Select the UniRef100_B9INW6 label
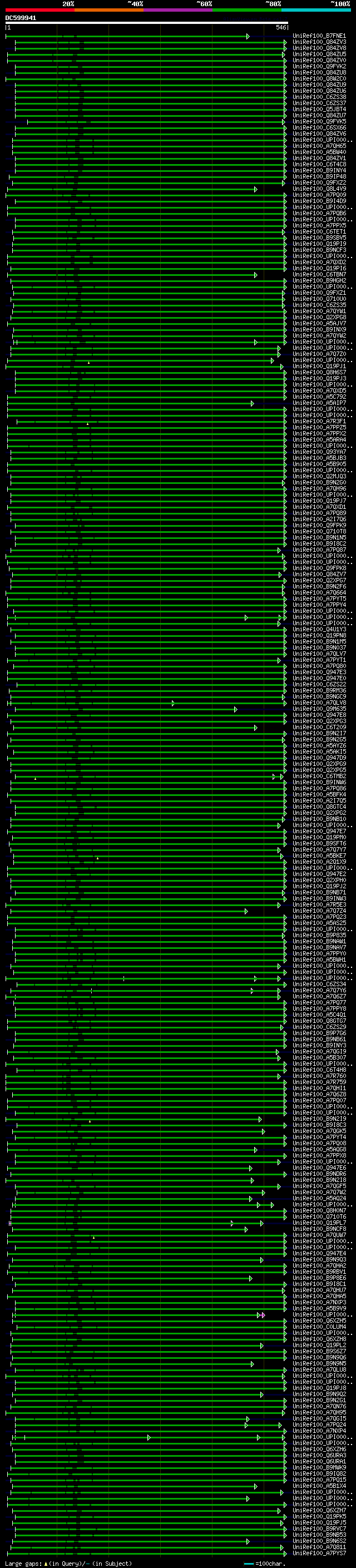This screenshot has height=1568, width=356. coord(319,782)
